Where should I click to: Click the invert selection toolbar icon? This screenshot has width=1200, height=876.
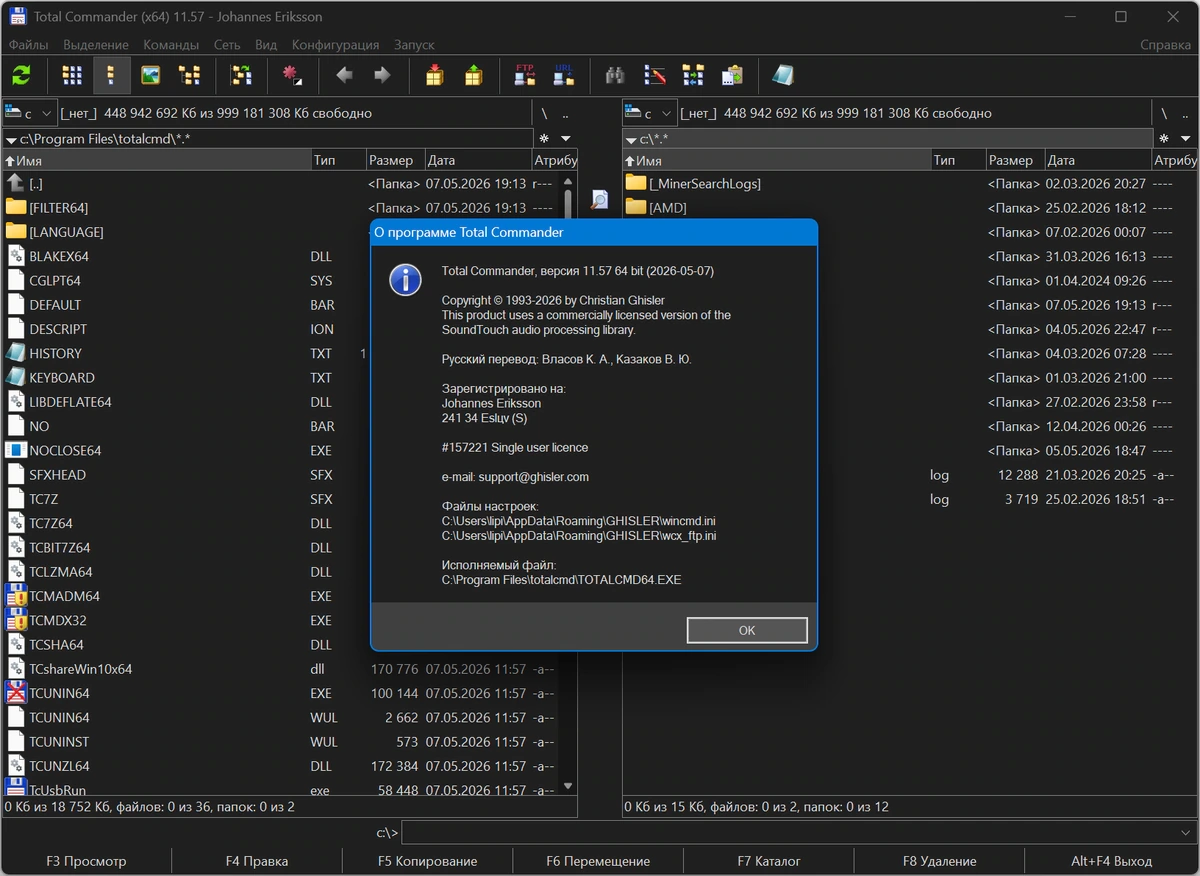coord(241,75)
